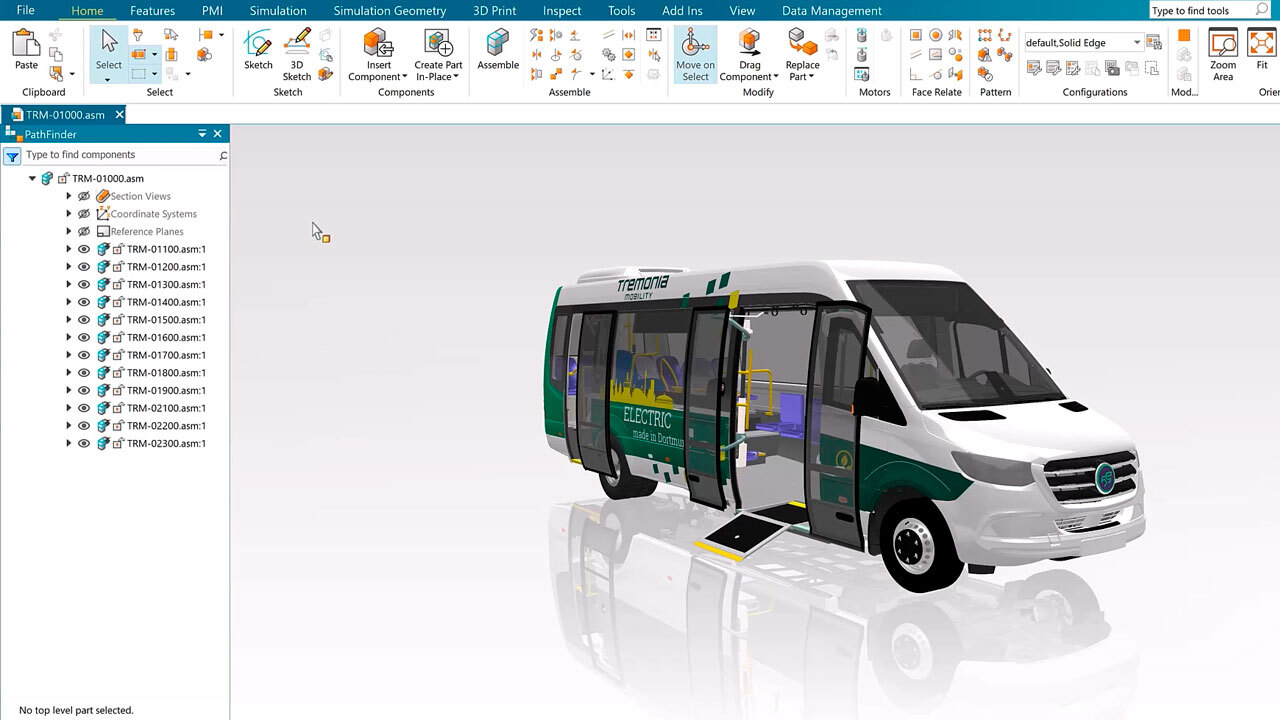Open the default,Solid Edge configuration dropdown

coord(1137,43)
